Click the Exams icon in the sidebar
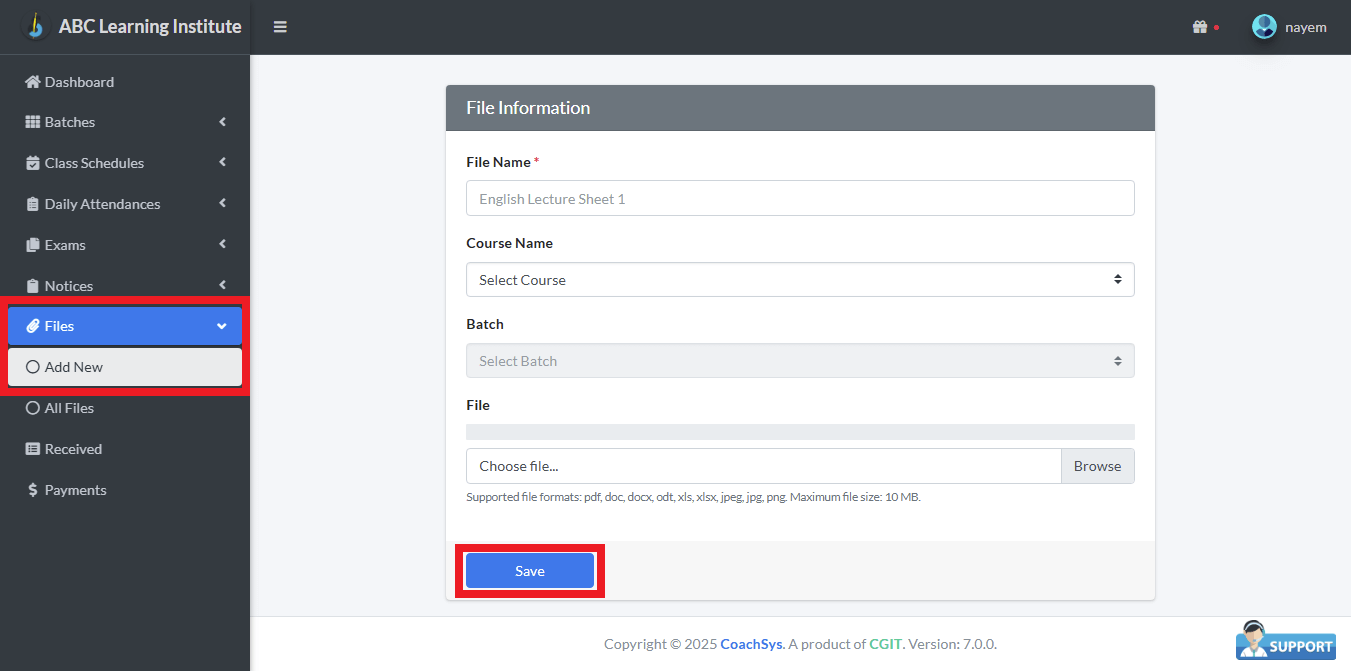1351x671 pixels. click(x=34, y=244)
